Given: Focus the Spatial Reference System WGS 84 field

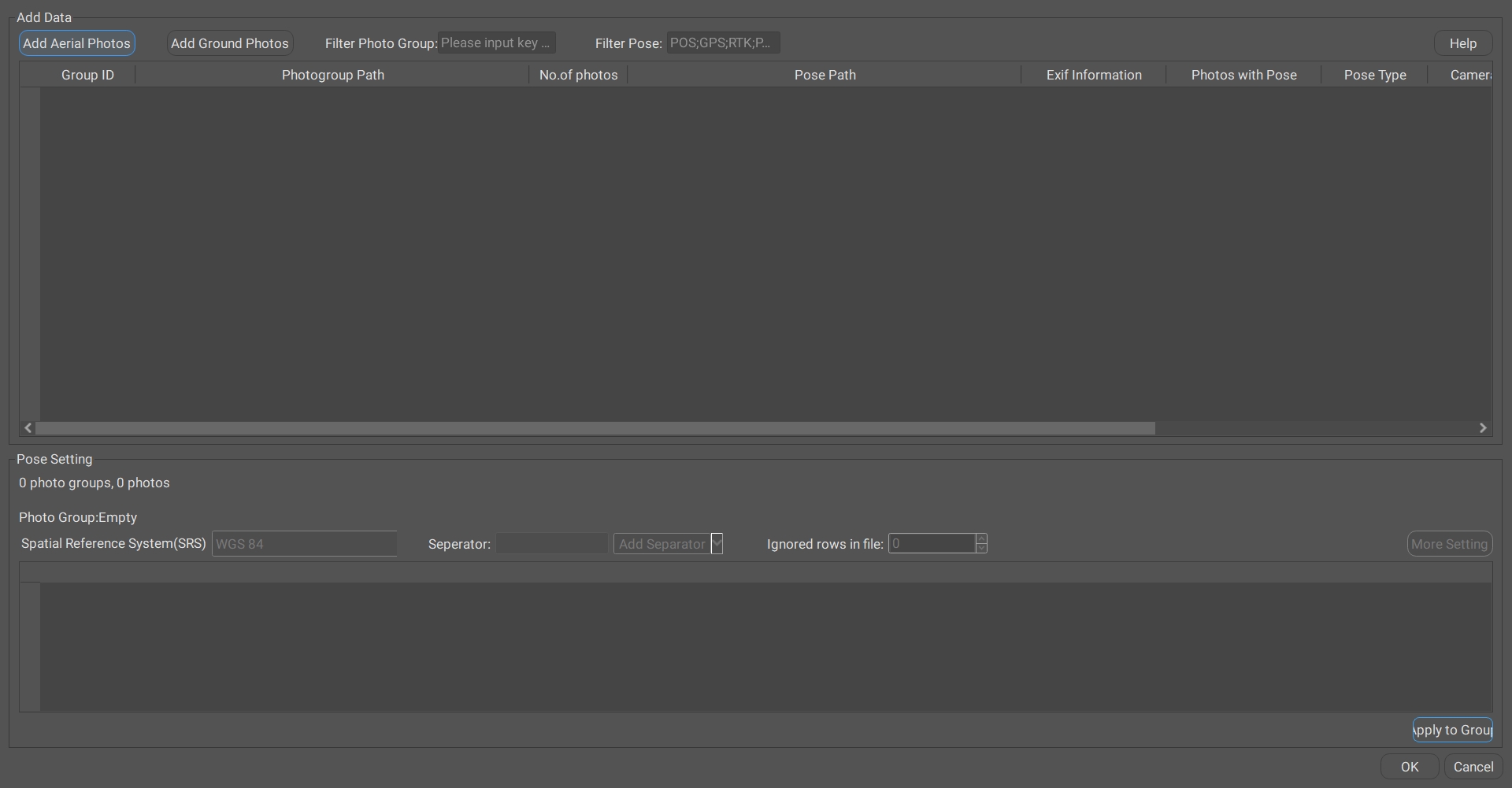Looking at the screenshot, I should (x=304, y=543).
